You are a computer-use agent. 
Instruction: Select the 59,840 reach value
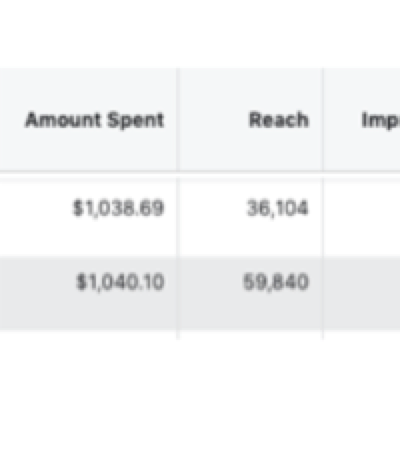tap(276, 282)
